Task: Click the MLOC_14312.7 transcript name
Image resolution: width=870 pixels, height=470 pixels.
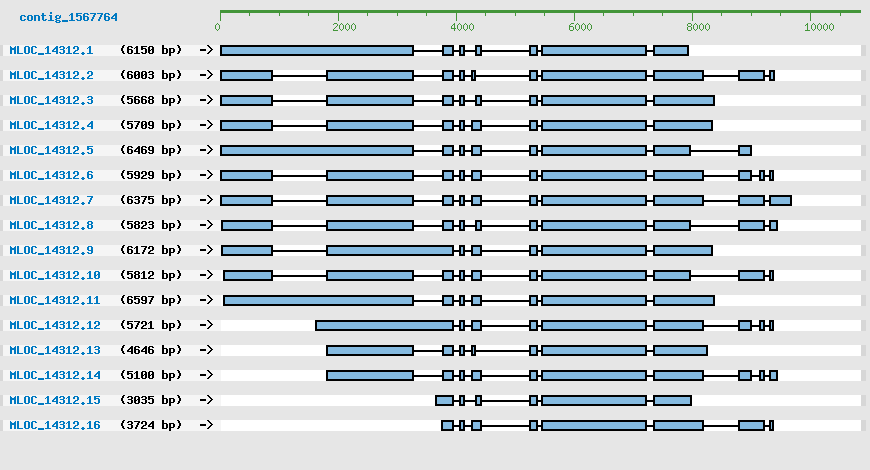Action: pos(51,200)
